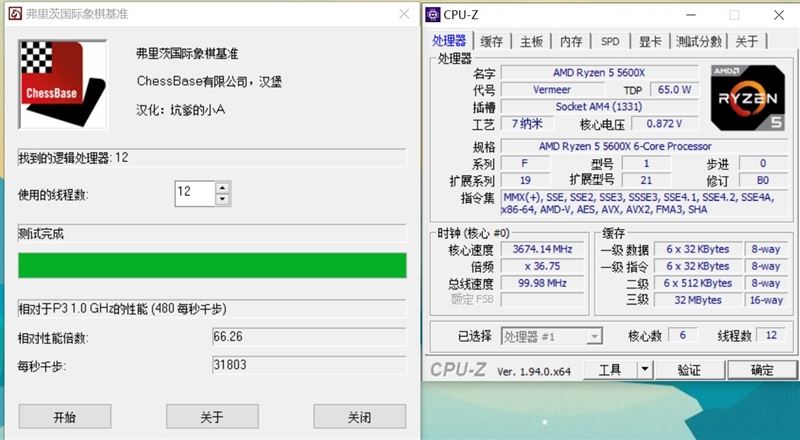Click the TDP value 65.0 W
The width and height of the screenshot is (800, 440).
(x=674, y=90)
